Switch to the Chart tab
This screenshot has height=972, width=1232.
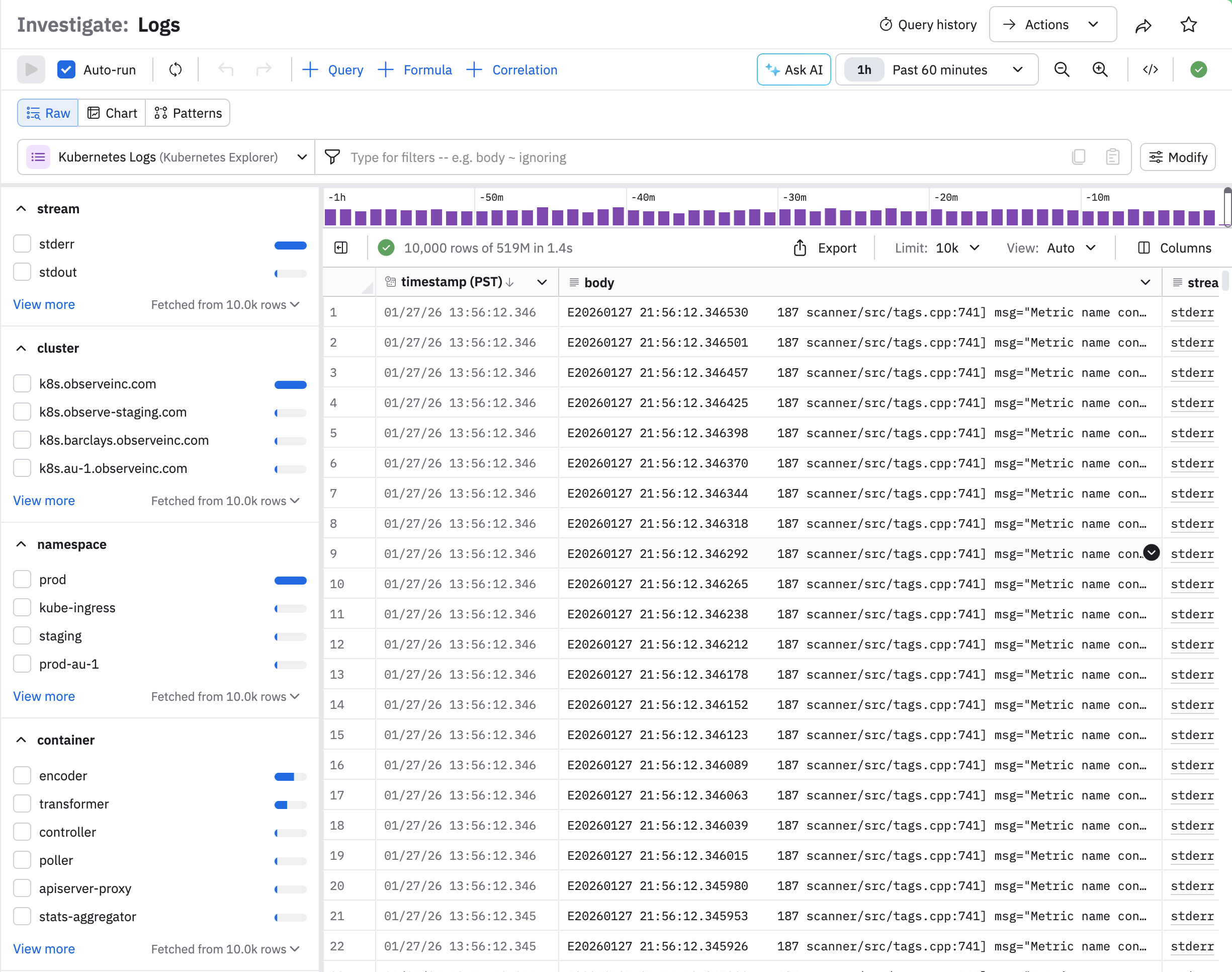[113, 113]
